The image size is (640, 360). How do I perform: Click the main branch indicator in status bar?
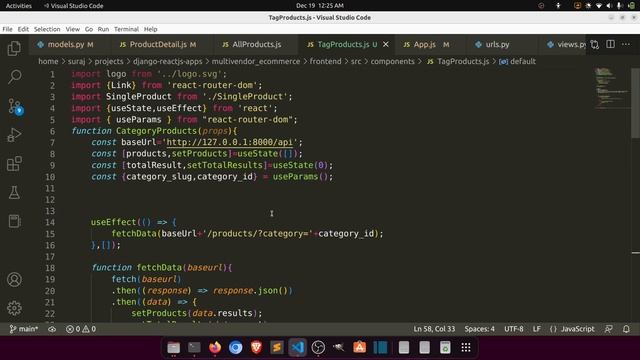24,329
